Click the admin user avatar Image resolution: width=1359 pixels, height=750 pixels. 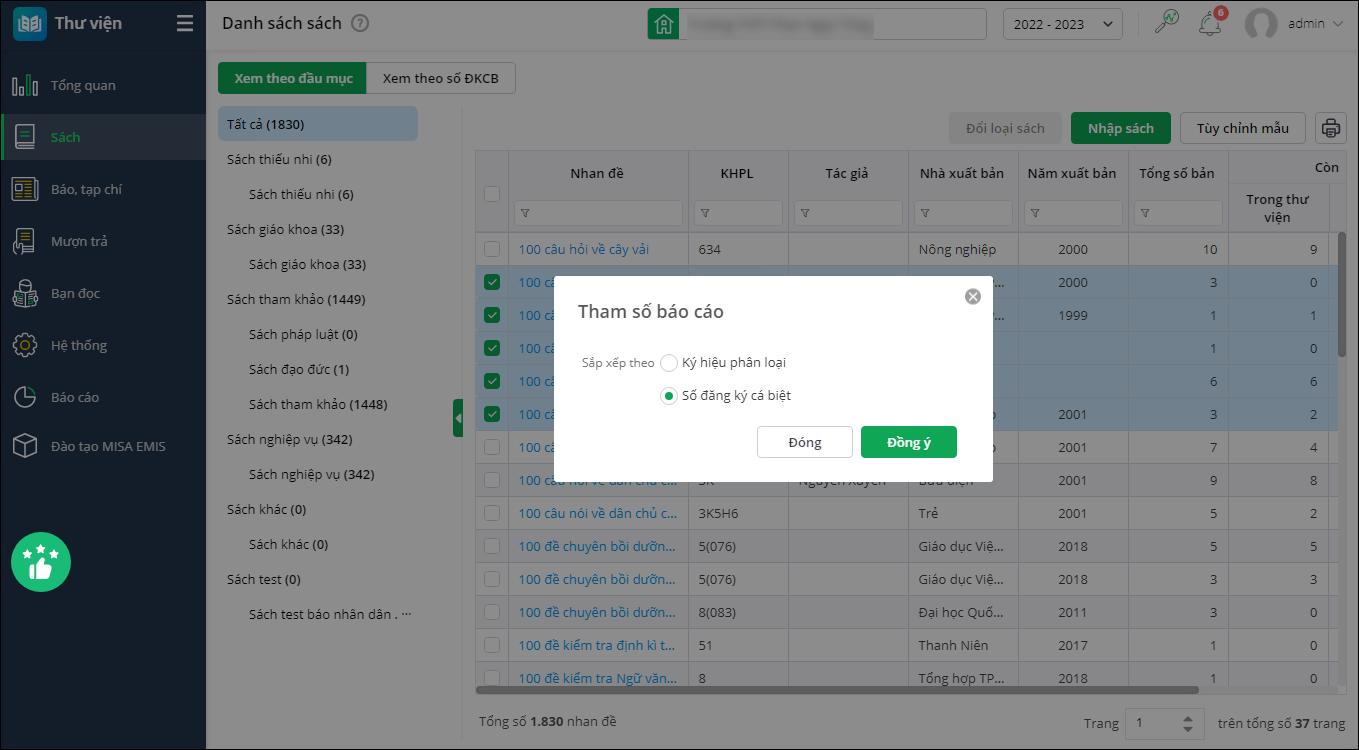coord(1261,24)
